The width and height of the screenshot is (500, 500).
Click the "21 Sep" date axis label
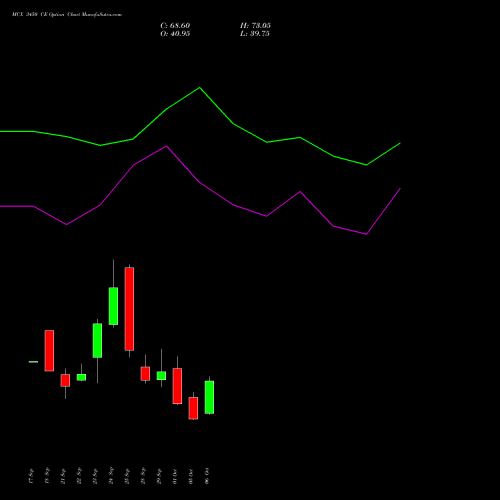tap(63, 476)
